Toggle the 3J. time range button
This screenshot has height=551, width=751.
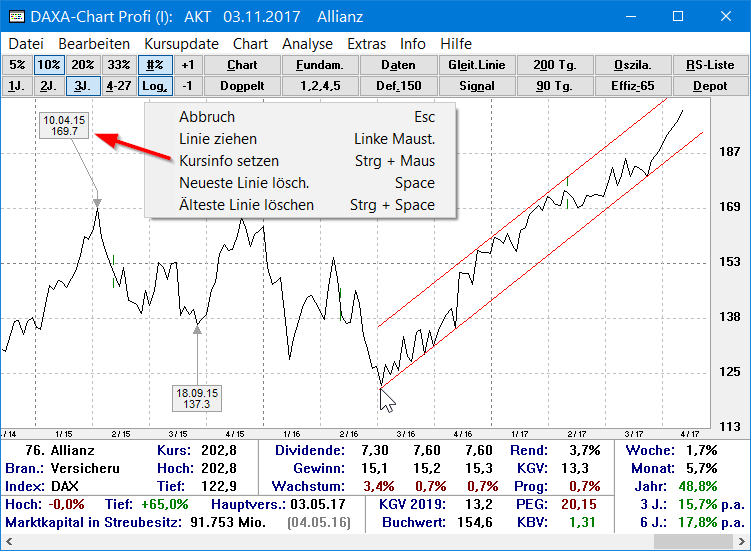[83, 86]
